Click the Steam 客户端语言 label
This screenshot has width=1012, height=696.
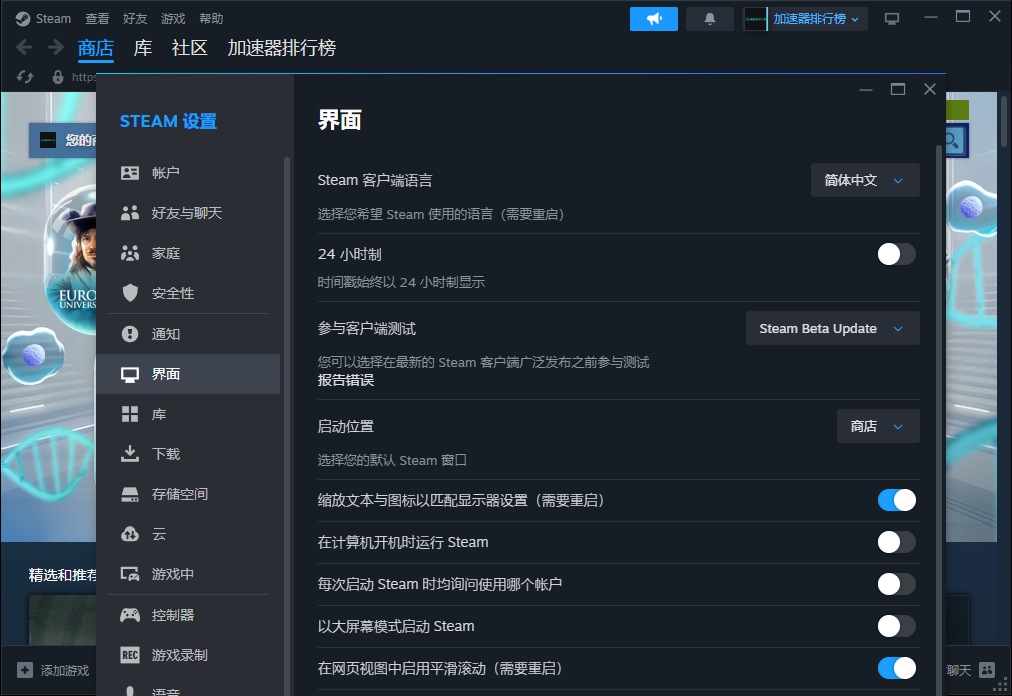[374, 180]
